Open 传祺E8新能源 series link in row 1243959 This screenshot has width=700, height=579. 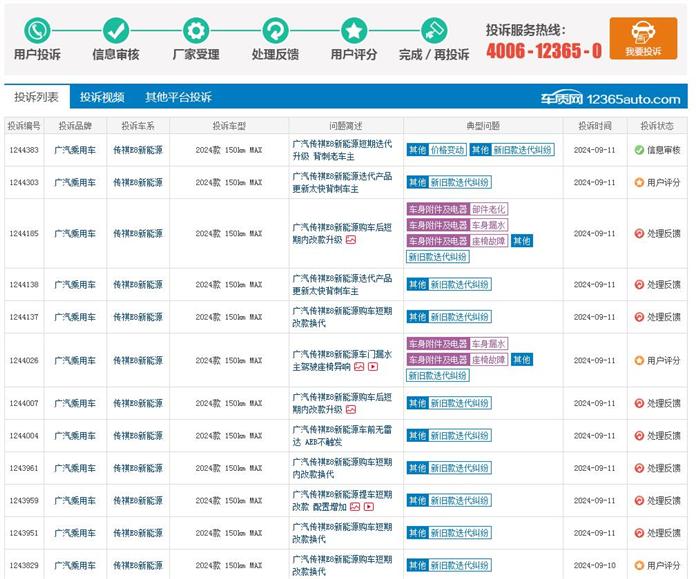pyautogui.click(x=138, y=500)
